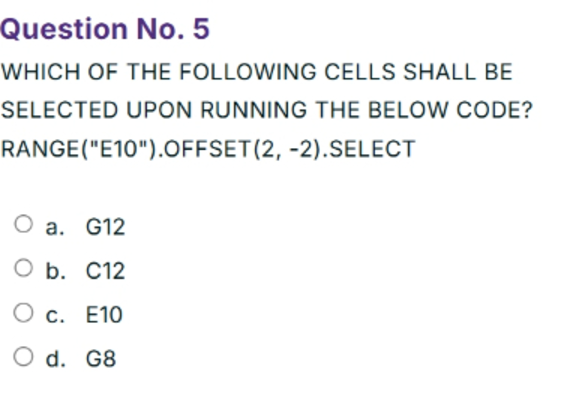Viewport: 582px width, 415px height.
Task: Click the number 5 in the heading
Action: 202,29
